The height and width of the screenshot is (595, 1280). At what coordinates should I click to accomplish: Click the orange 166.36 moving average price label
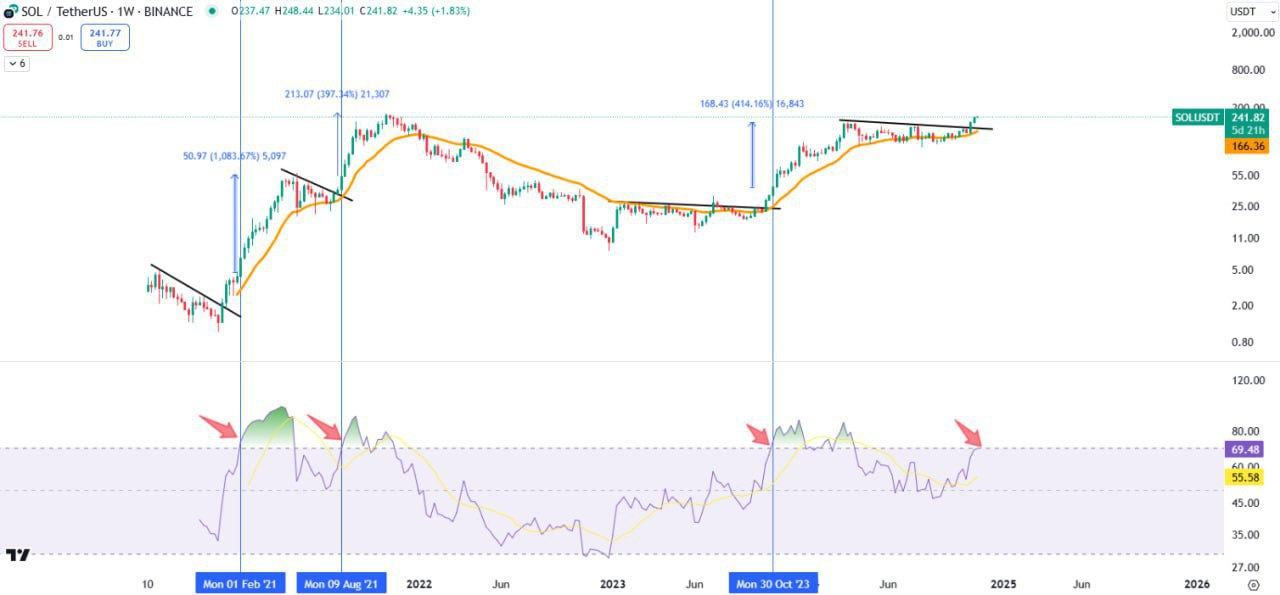coord(1246,146)
